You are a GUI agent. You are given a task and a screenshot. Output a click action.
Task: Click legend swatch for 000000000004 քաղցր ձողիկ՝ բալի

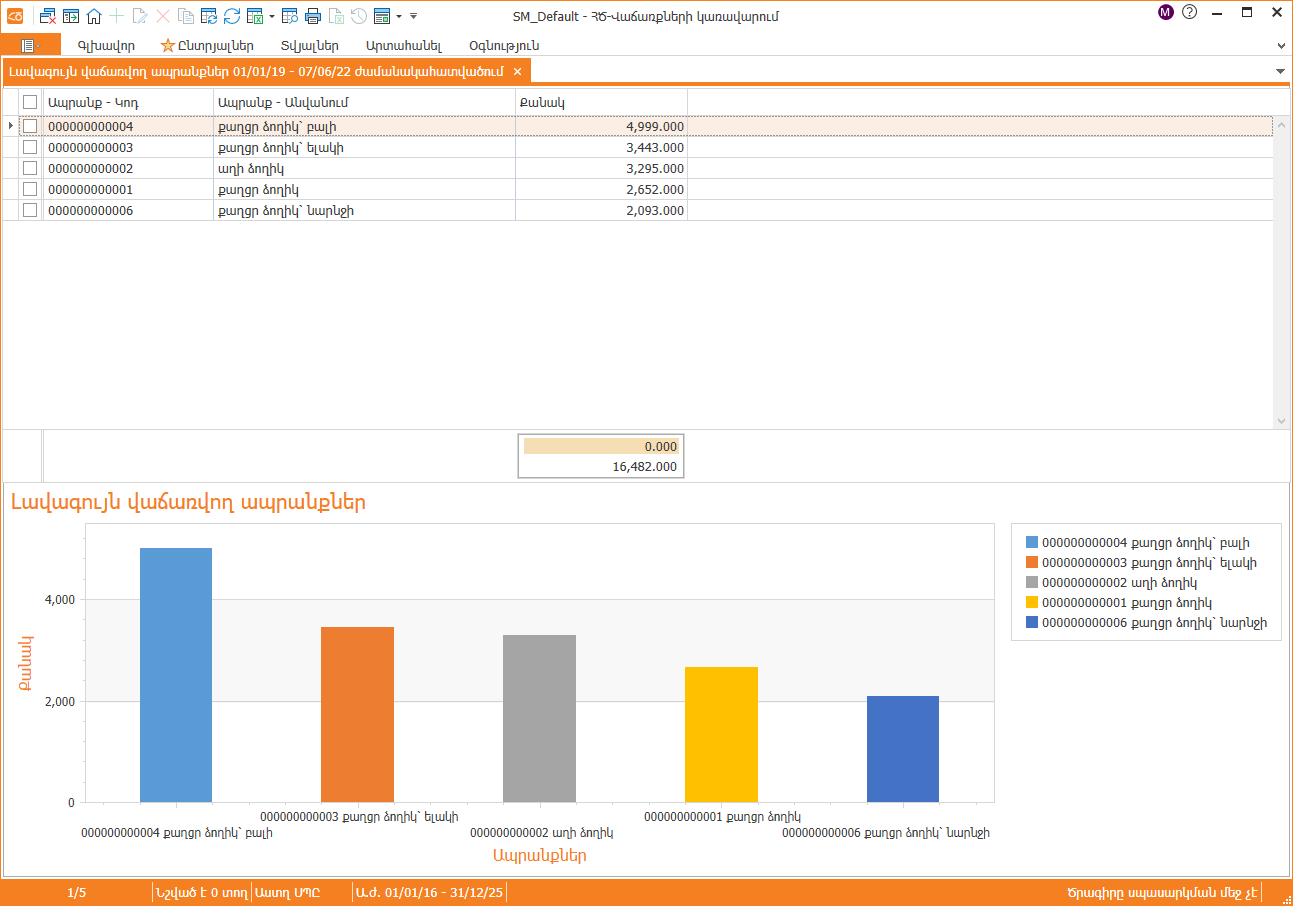1032,543
